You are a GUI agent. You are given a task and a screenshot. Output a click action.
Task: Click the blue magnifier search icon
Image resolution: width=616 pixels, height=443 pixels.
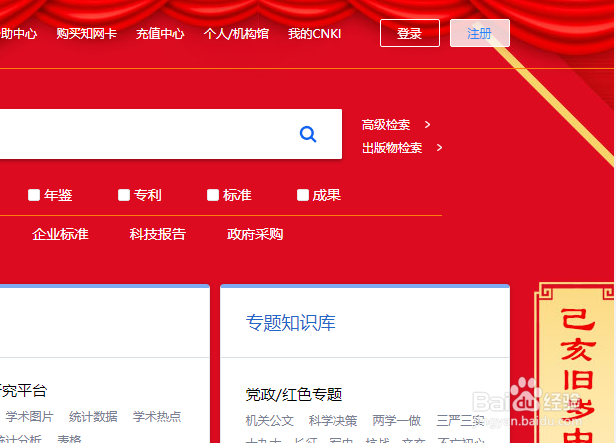point(308,134)
